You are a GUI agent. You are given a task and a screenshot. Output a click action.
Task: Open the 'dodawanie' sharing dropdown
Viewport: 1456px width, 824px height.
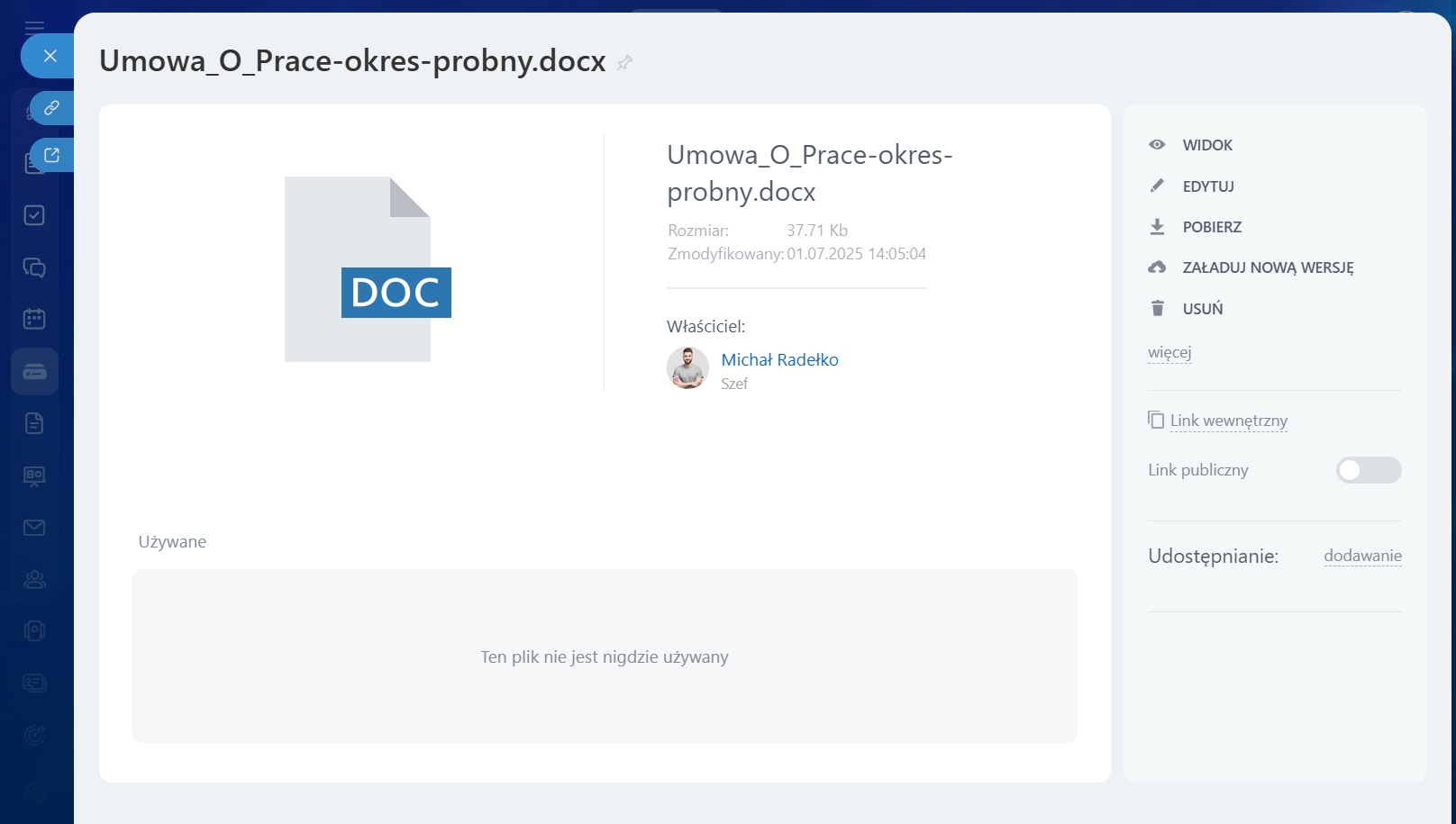[1362, 556]
